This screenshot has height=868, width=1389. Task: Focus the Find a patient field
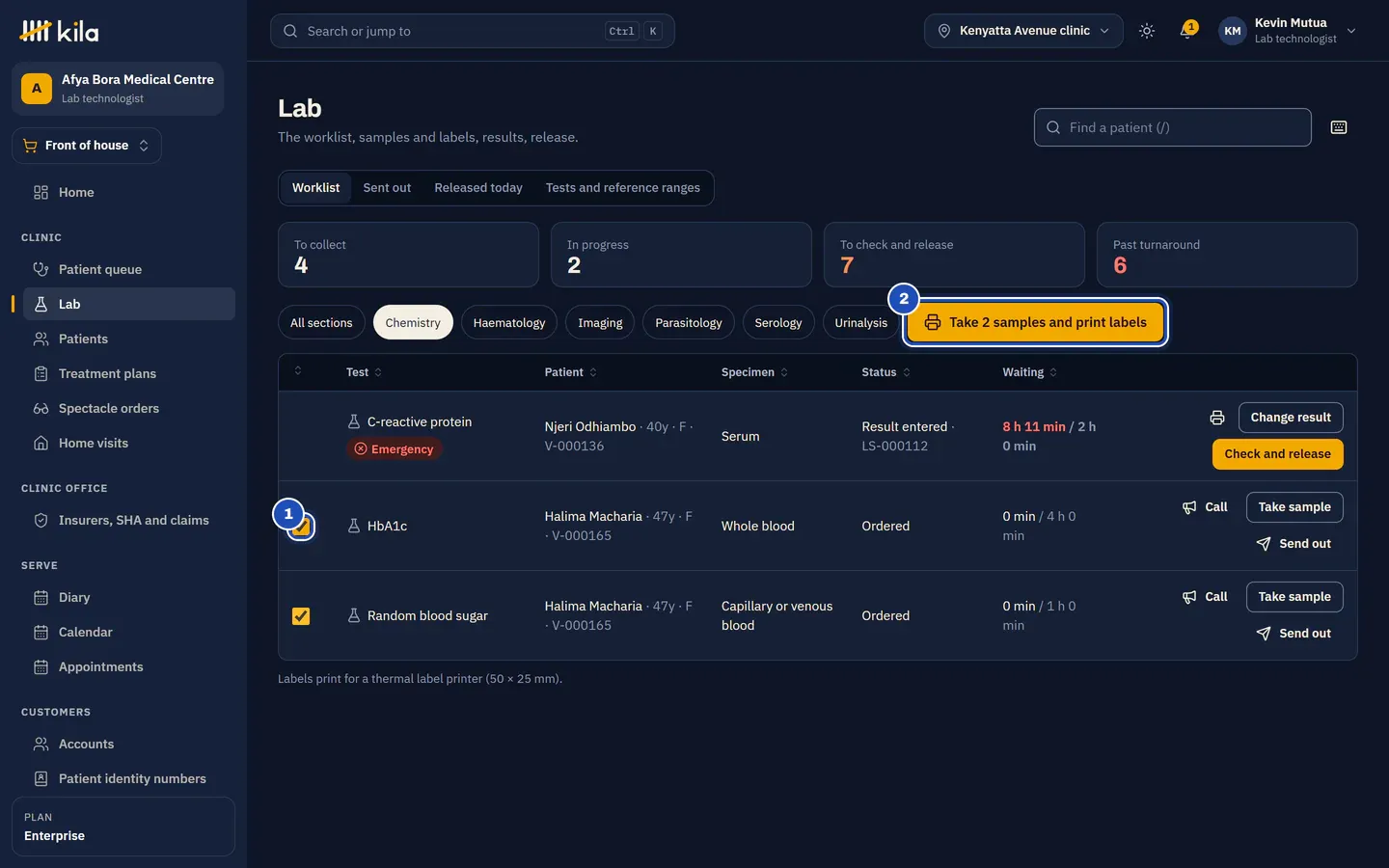tap(1173, 127)
